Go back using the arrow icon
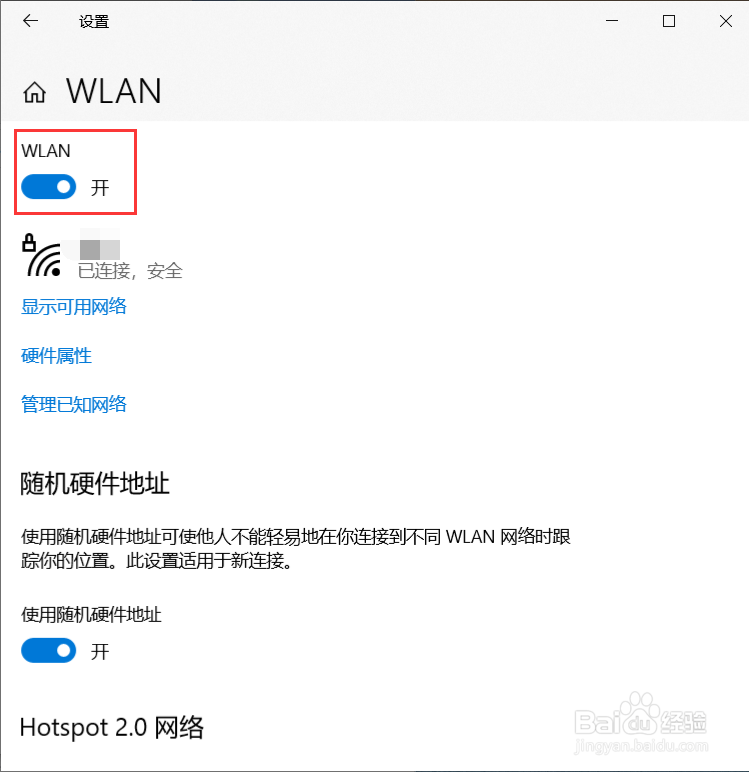 tap(31, 21)
